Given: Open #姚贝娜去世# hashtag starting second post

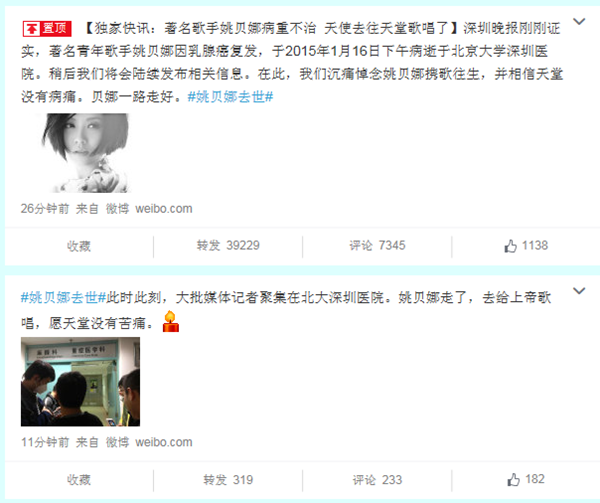Looking at the screenshot, I should (x=63, y=298).
